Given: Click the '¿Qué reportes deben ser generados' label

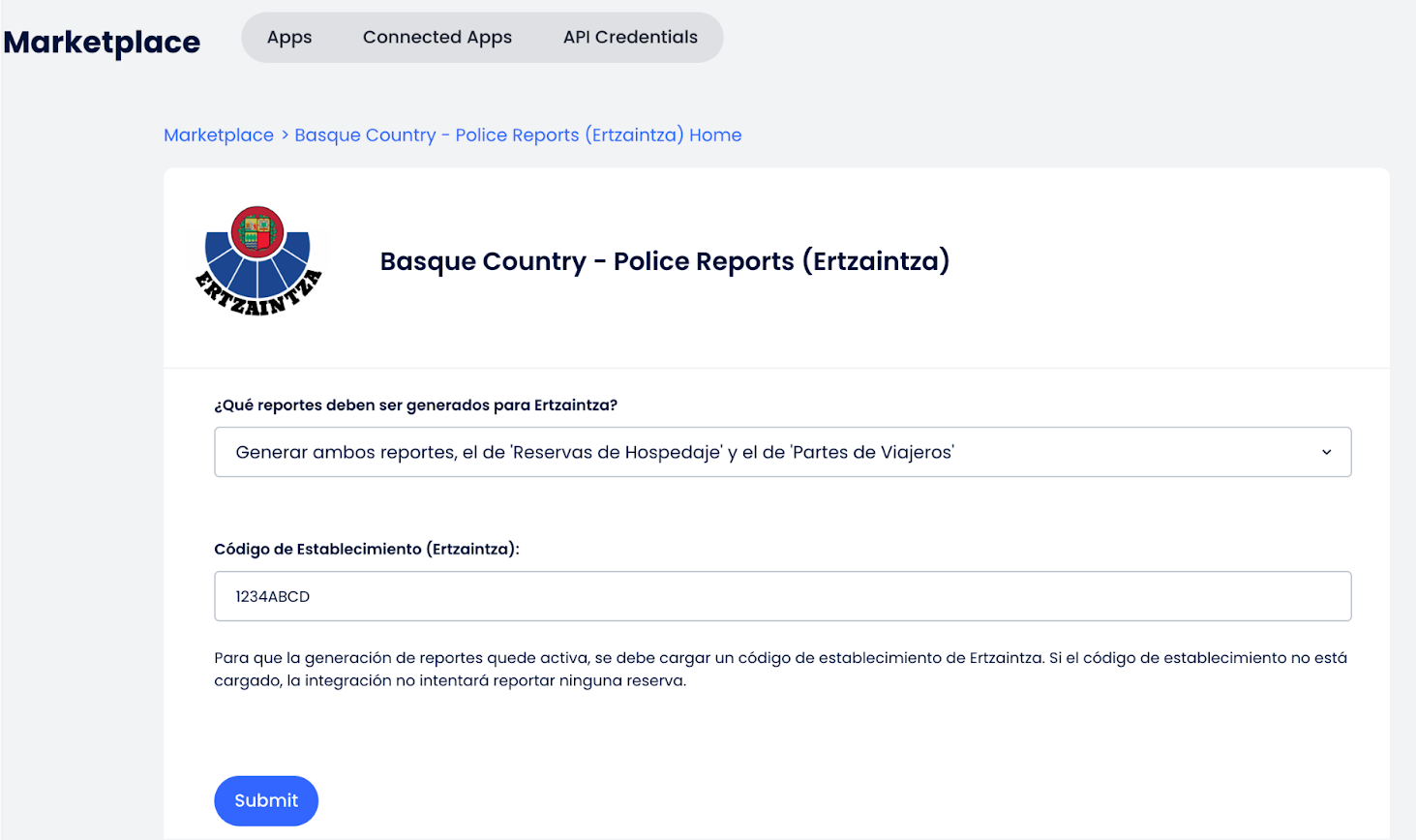Looking at the screenshot, I should coord(415,405).
